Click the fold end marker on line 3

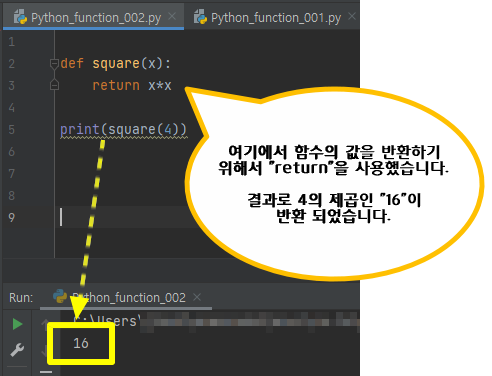point(54,85)
